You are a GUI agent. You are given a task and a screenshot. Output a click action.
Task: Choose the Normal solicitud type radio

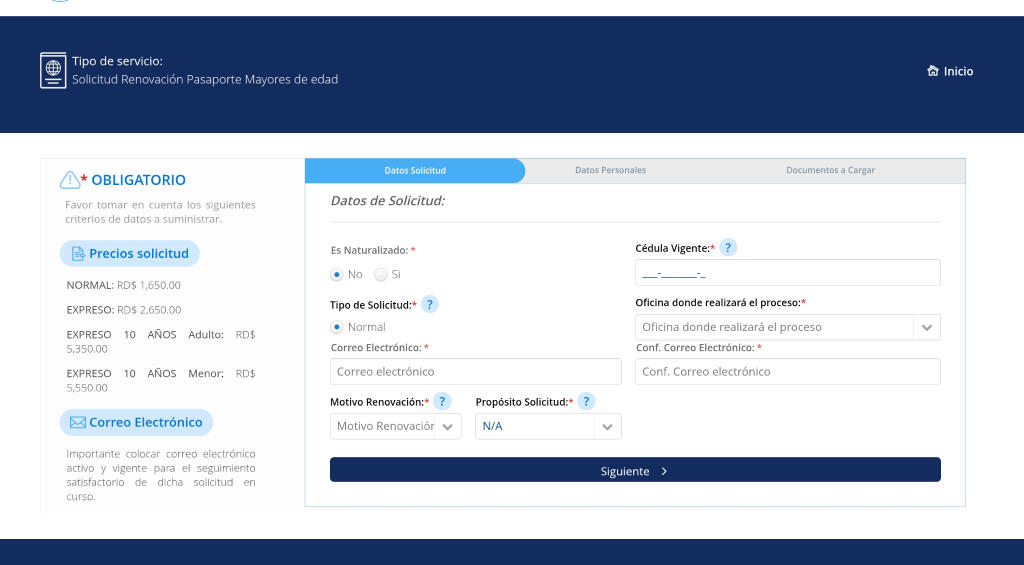click(x=336, y=327)
